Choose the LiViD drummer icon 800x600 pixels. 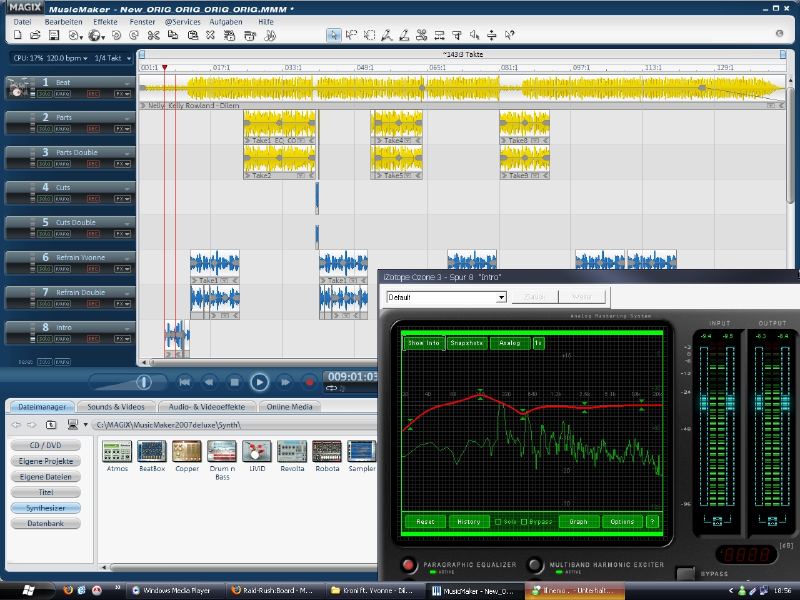click(257, 452)
